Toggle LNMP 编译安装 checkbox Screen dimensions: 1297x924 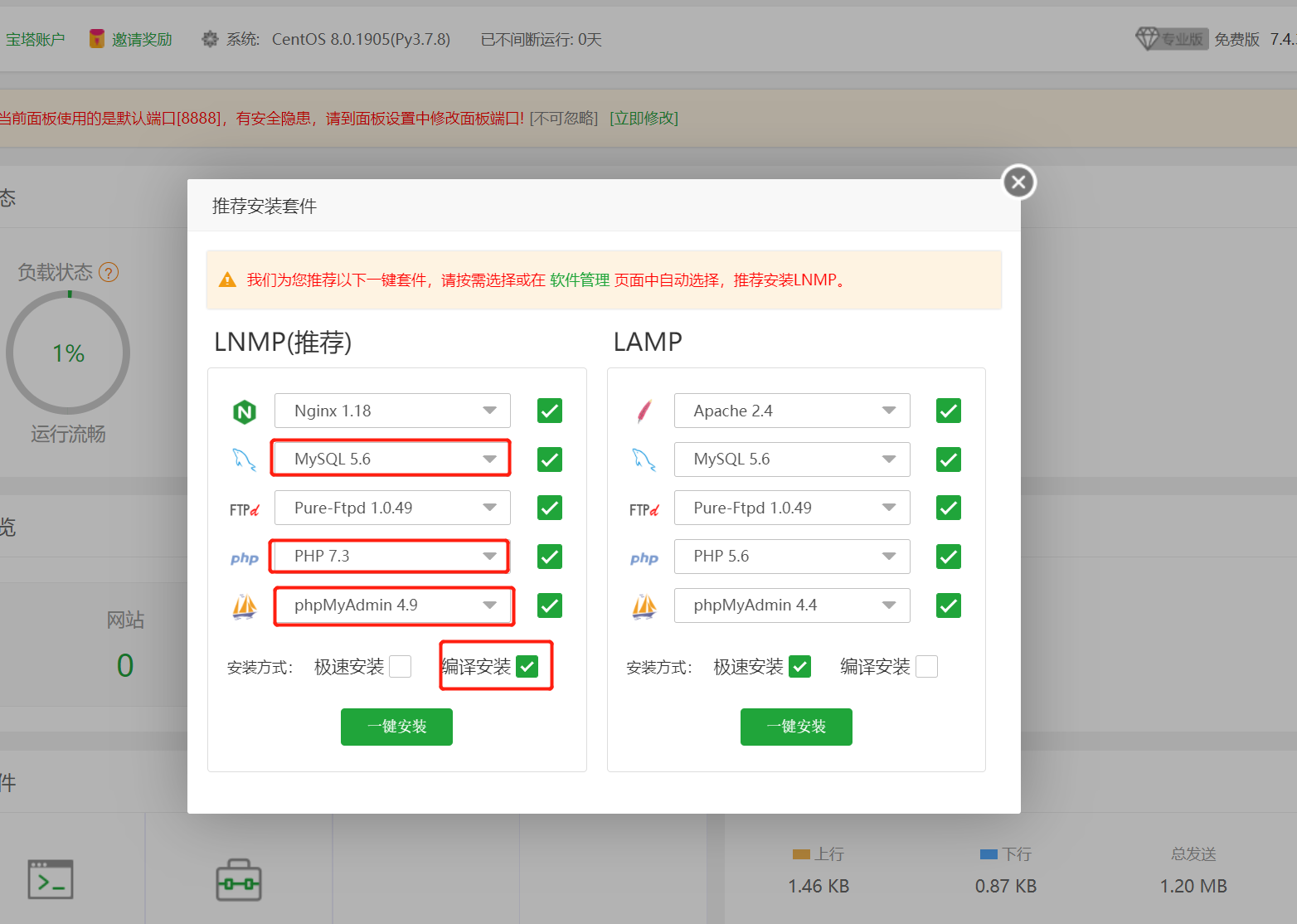coord(527,666)
